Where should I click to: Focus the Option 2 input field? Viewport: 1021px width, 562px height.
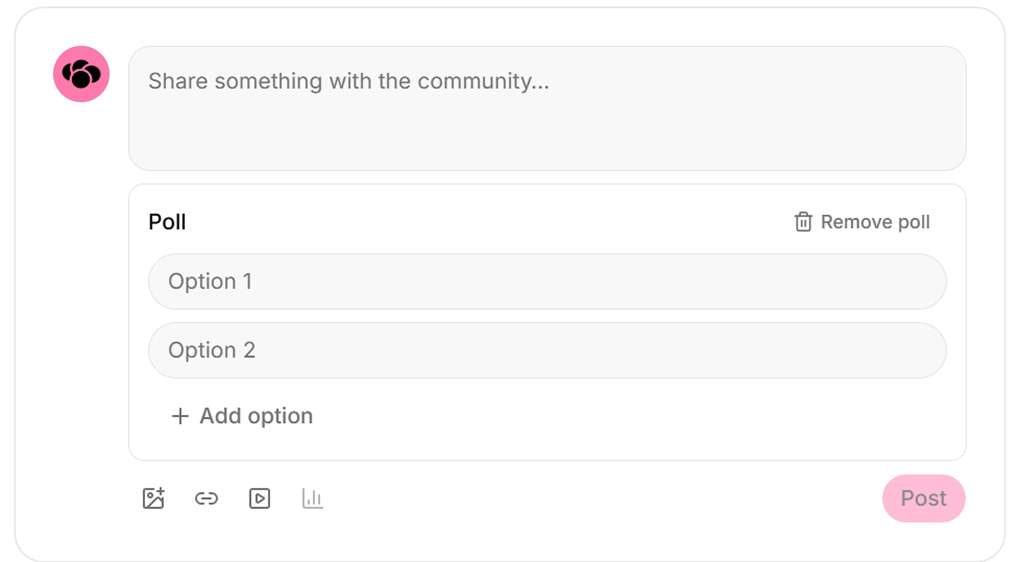[547, 350]
